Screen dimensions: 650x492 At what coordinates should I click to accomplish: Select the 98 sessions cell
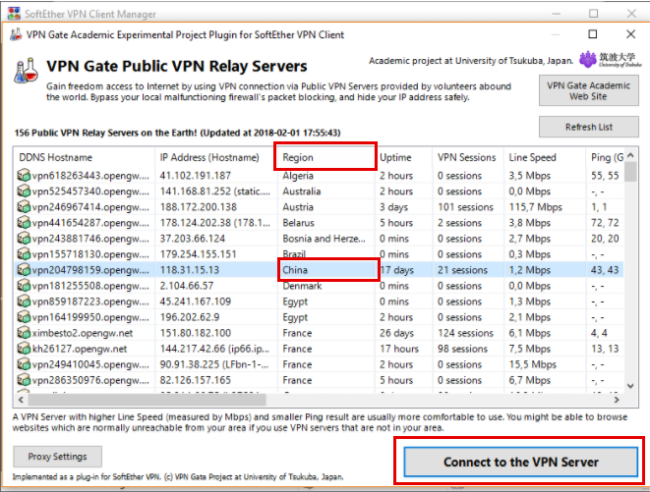point(463,349)
